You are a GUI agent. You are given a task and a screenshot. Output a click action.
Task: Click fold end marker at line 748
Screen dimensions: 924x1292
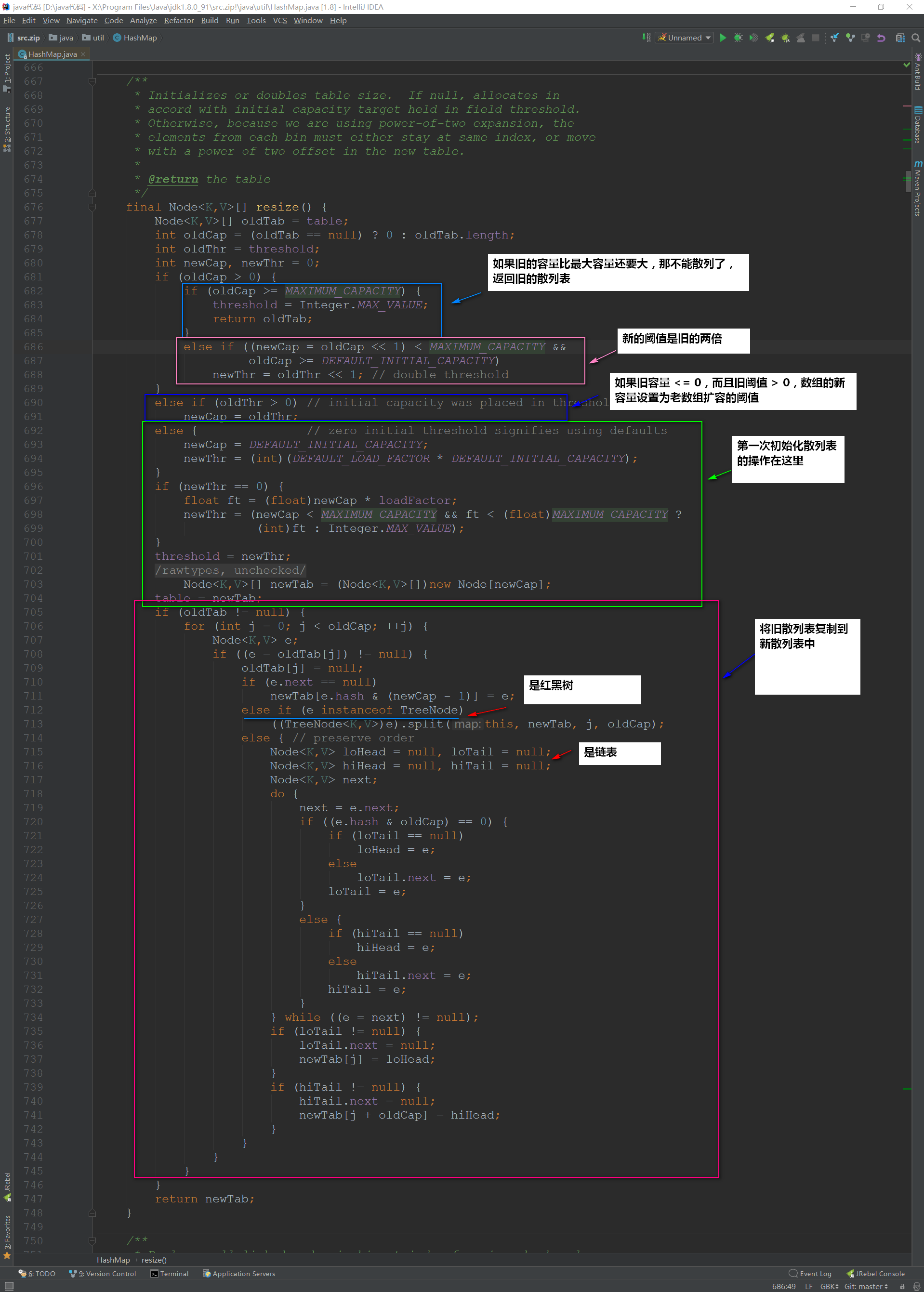[92, 1213]
